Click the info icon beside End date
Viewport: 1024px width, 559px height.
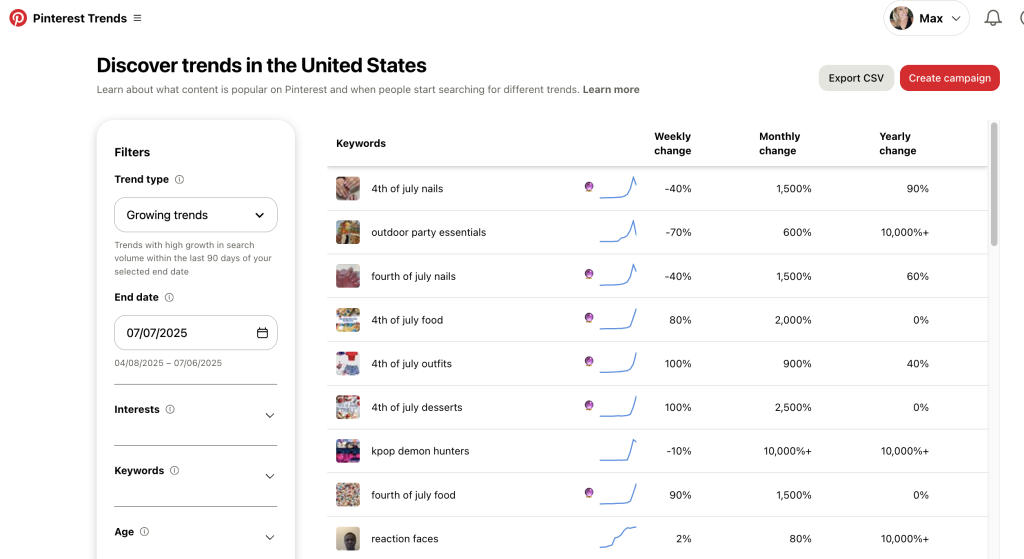[x=169, y=297]
